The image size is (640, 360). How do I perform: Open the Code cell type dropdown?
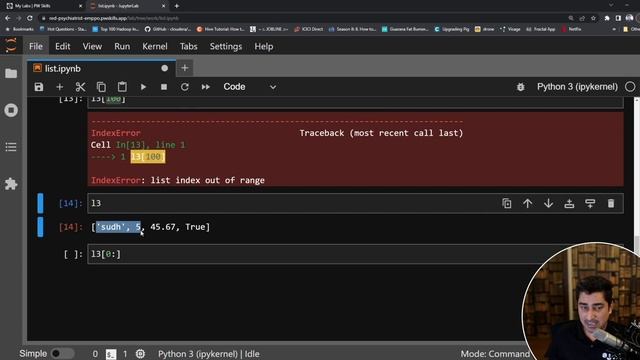(250, 87)
